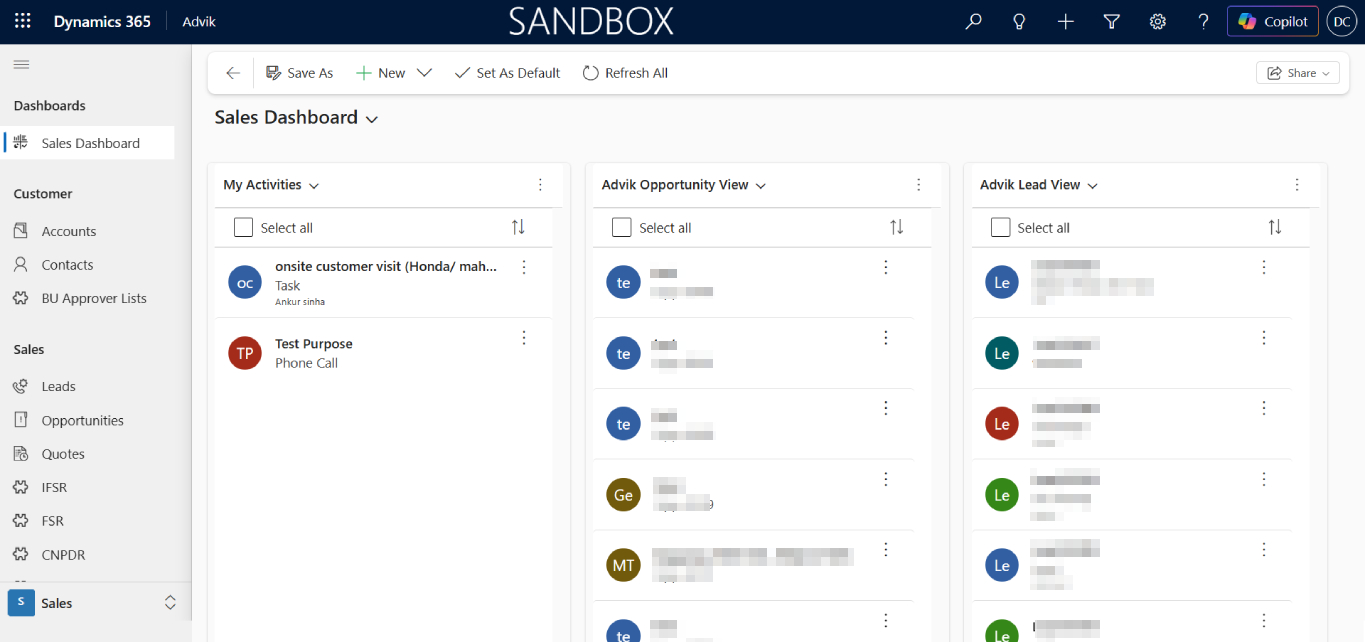Open Advik Opportunity View more options ellipsis
Viewport: 1365px width, 642px height.
click(x=919, y=185)
